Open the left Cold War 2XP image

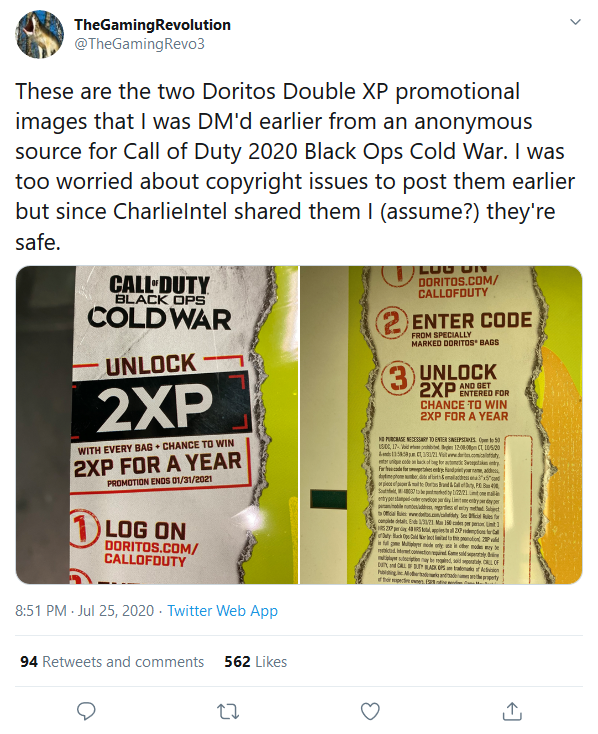pyautogui.click(x=157, y=425)
